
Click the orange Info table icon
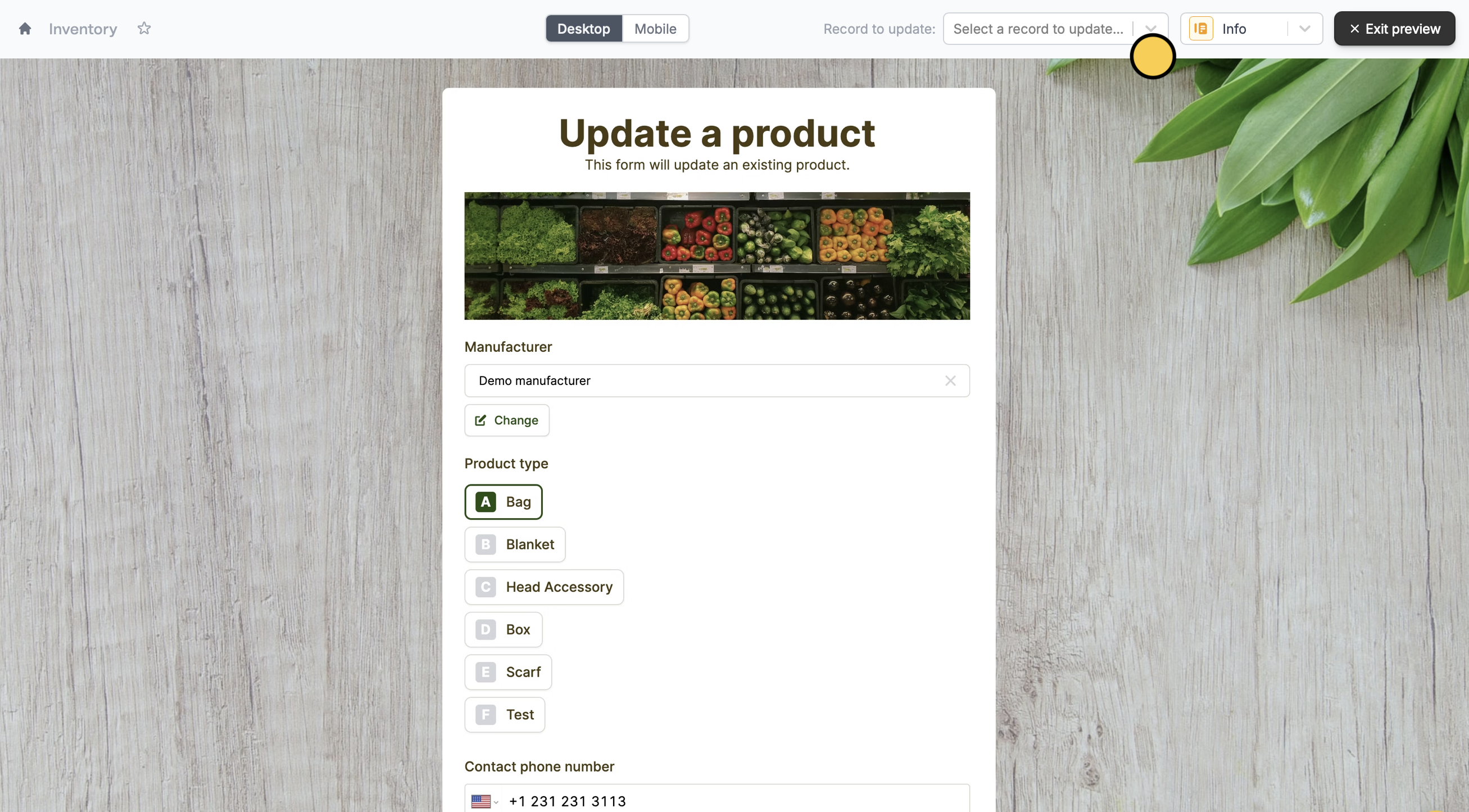pos(1200,29)
